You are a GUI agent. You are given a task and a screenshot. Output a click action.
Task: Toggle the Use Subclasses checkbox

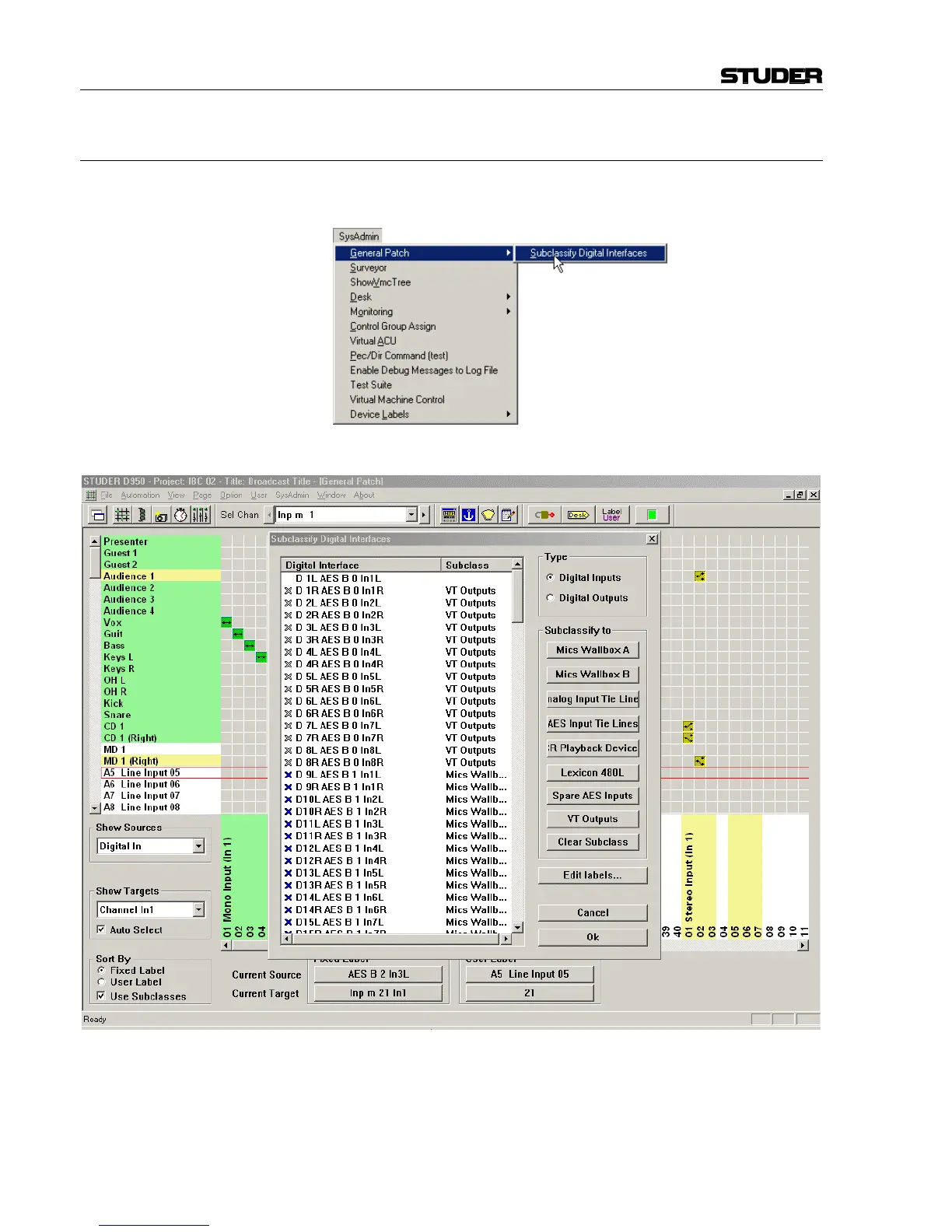[101, 996]
